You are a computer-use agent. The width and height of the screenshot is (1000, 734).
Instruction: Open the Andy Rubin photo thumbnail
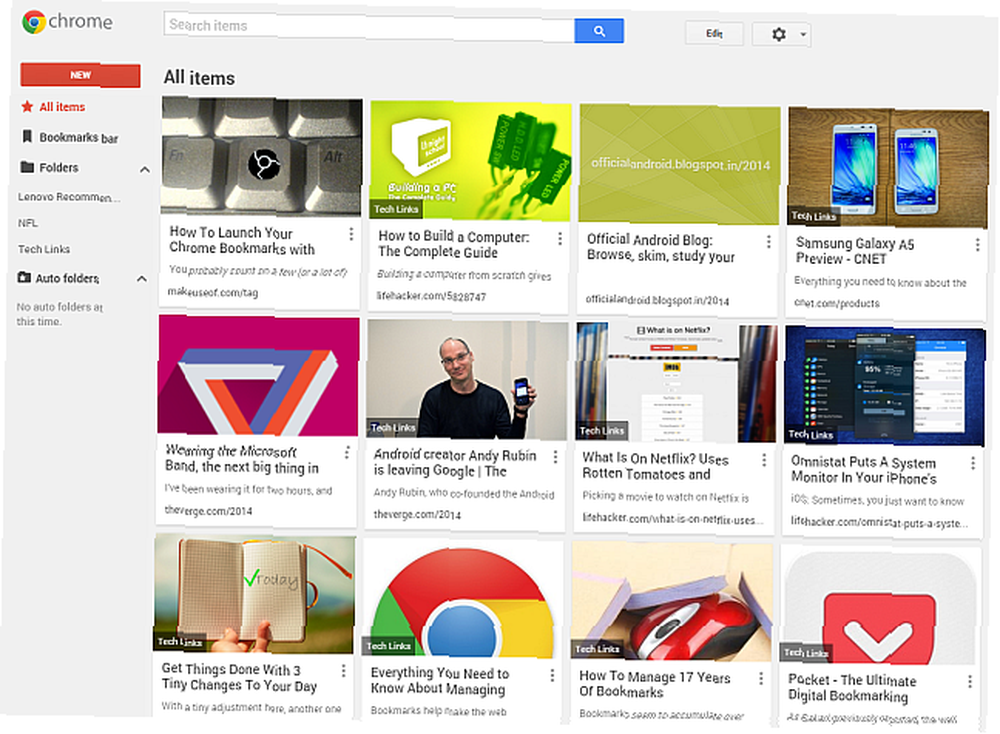467,380
